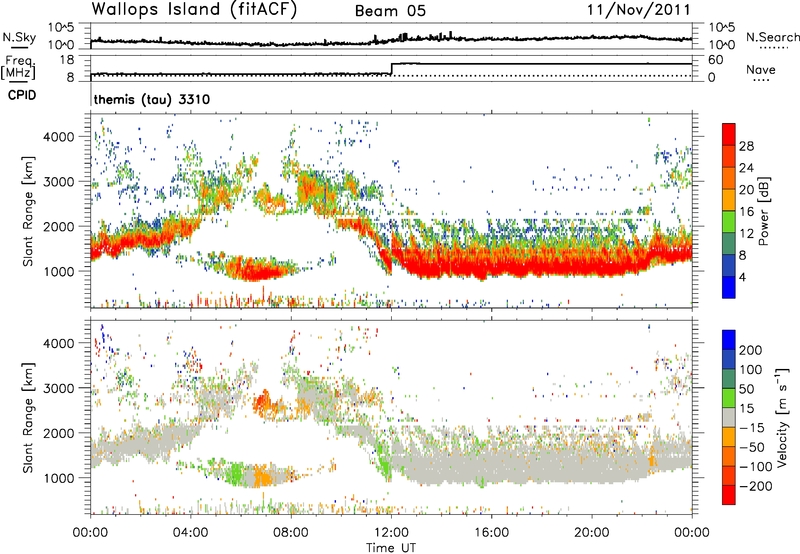Click the 'Freq. [MHz]' axis label
This screenshot has width=800, height=554.
(18, 67)
